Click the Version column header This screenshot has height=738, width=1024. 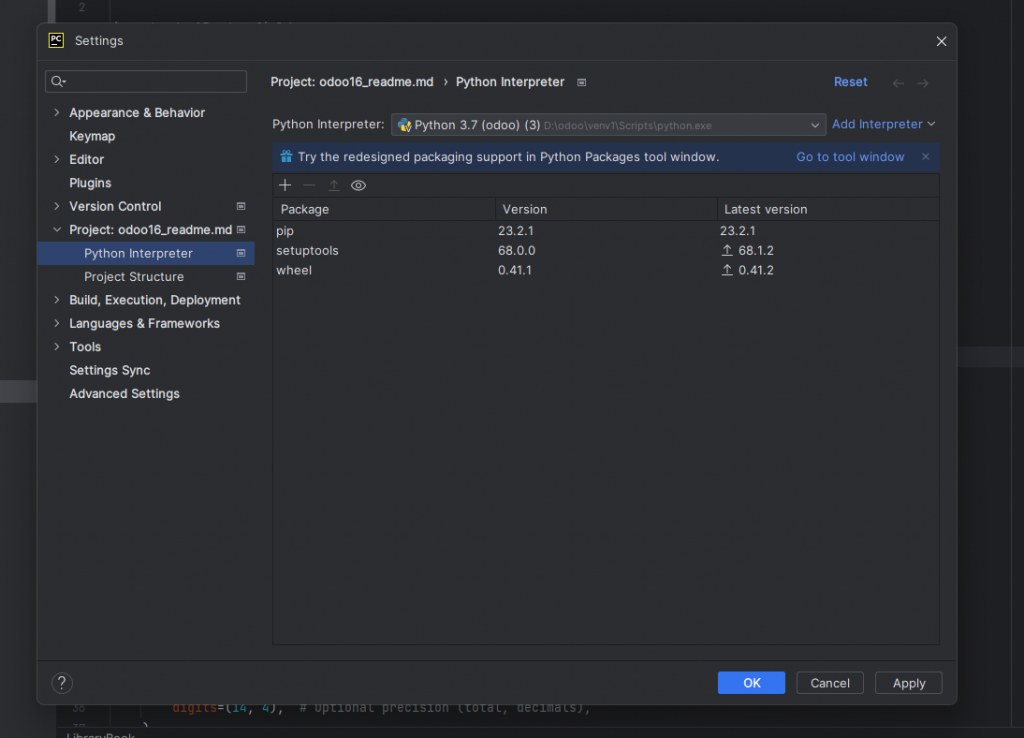(x=606, y=210)
